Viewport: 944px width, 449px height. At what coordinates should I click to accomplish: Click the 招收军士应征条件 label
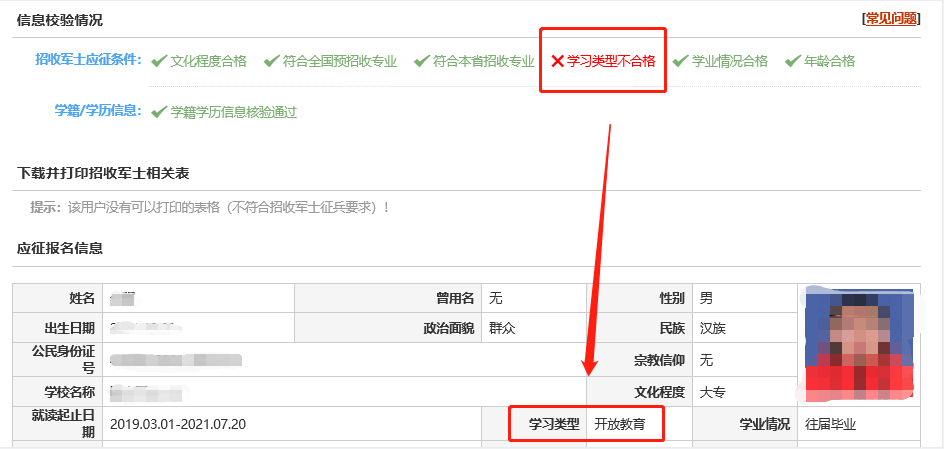click(88, 60)
